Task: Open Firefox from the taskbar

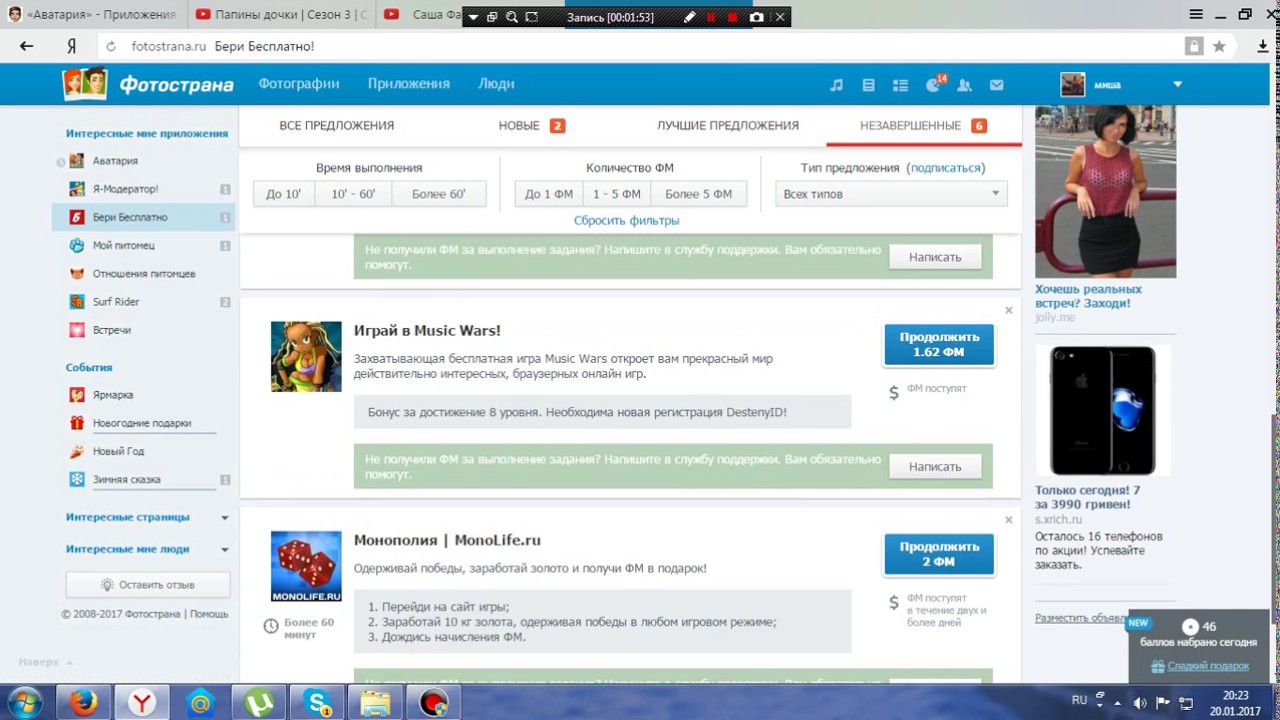Action: pos(84,703)
